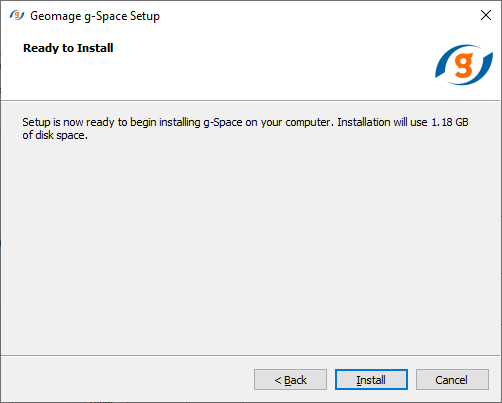
Task: Click the large g-Space logo in header
Action: pyautogui.click(x=464, y=65)
